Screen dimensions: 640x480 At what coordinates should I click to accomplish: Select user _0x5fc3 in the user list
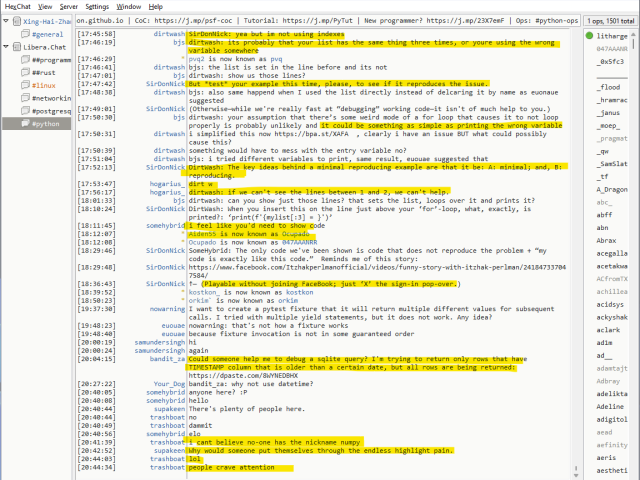(x=610, y=62)
